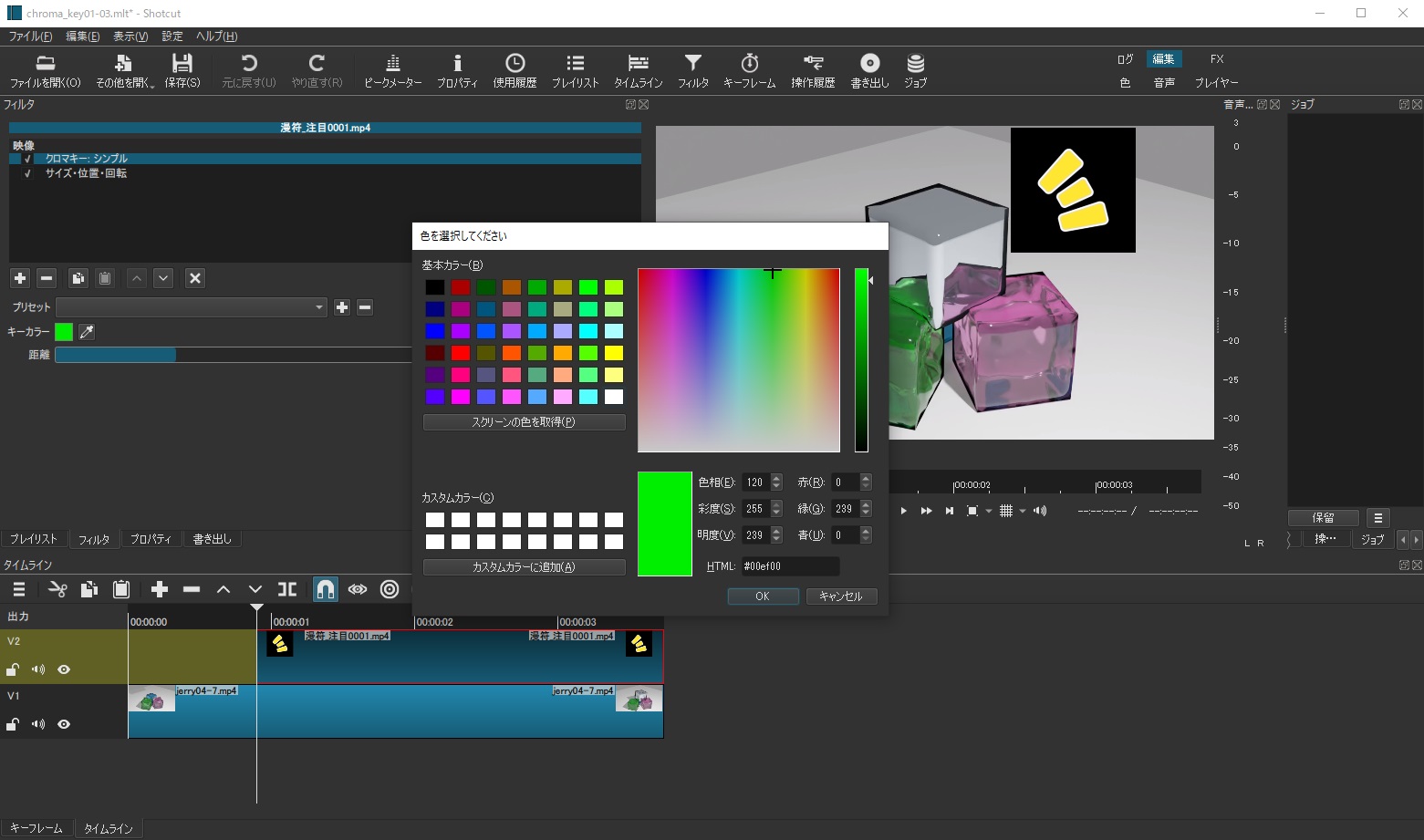Screen dimensions: 1424x840
Task: Undo with 元に戻す toolbar icon
Action: click(249, 70)
